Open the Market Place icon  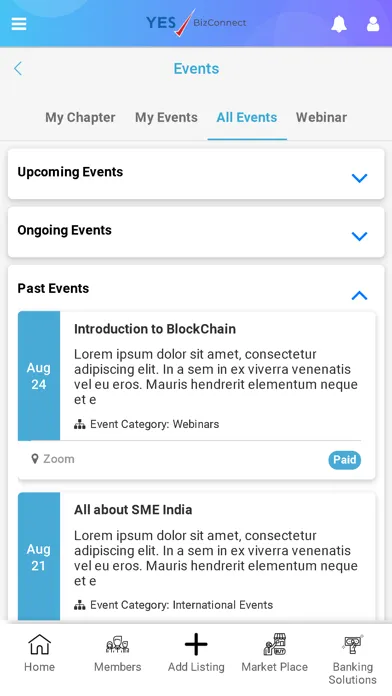(274, 645)
